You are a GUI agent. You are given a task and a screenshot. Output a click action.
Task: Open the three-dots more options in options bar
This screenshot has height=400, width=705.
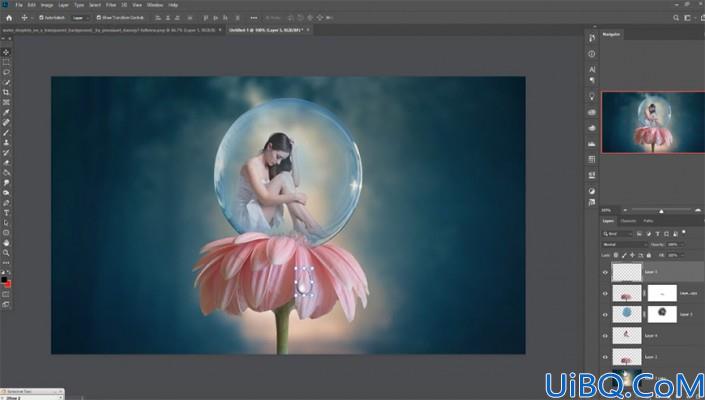tap(254, 18)
